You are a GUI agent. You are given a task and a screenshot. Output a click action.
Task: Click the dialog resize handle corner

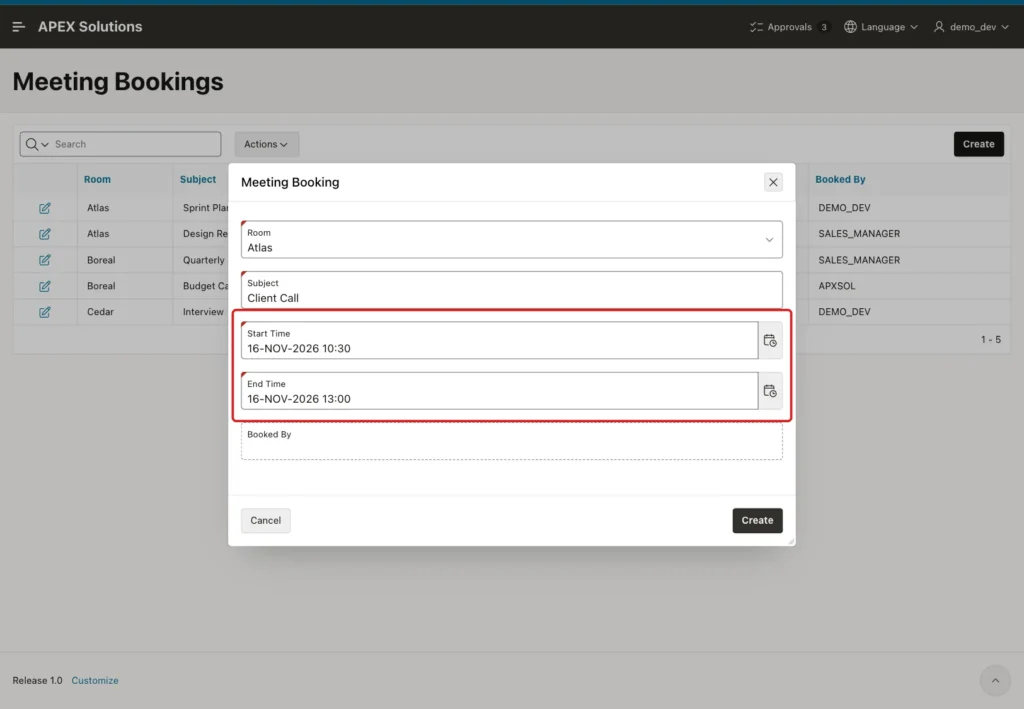[x=791, y=541]
